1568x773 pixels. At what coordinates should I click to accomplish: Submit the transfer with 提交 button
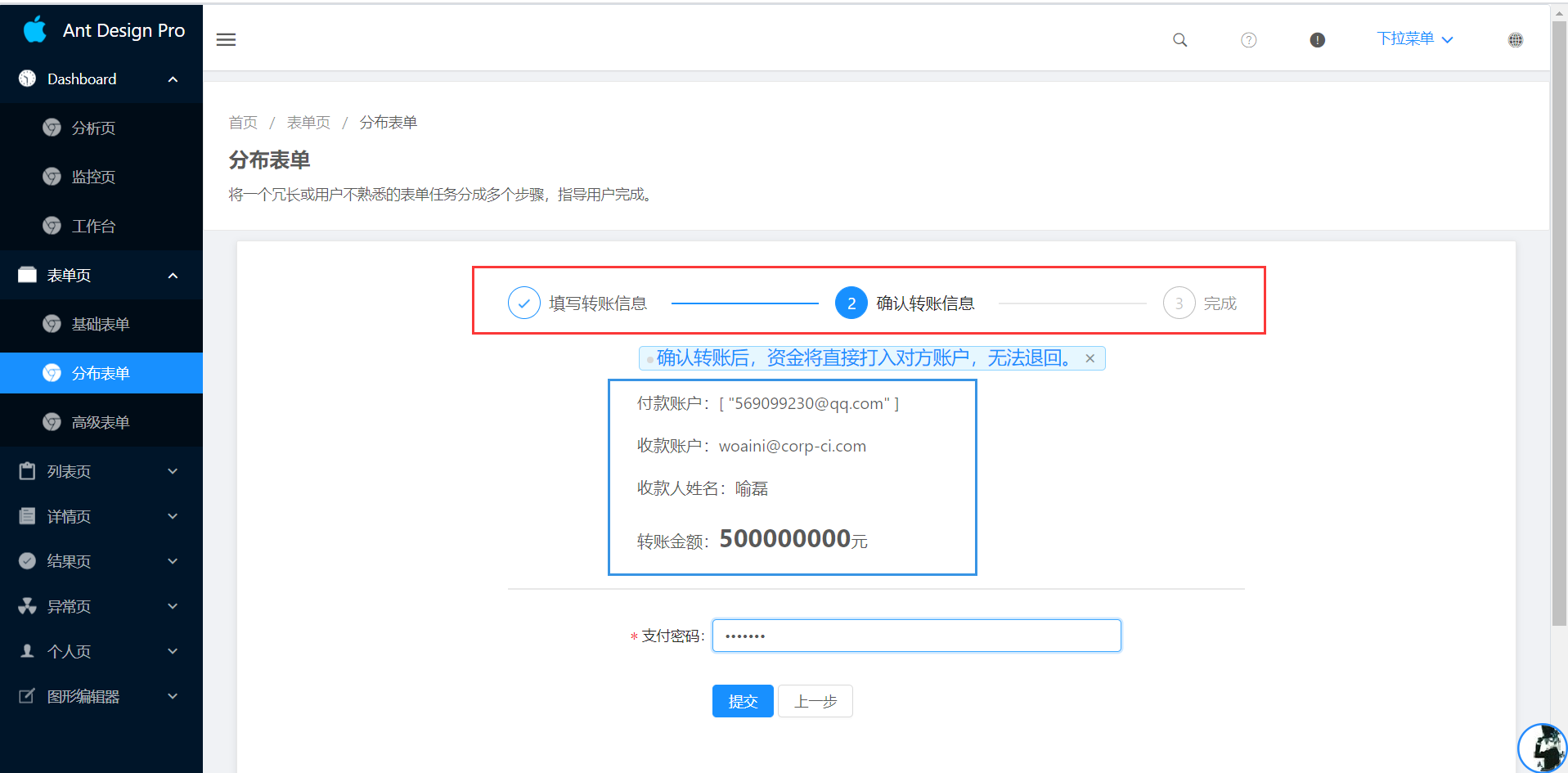click(743, 701)
